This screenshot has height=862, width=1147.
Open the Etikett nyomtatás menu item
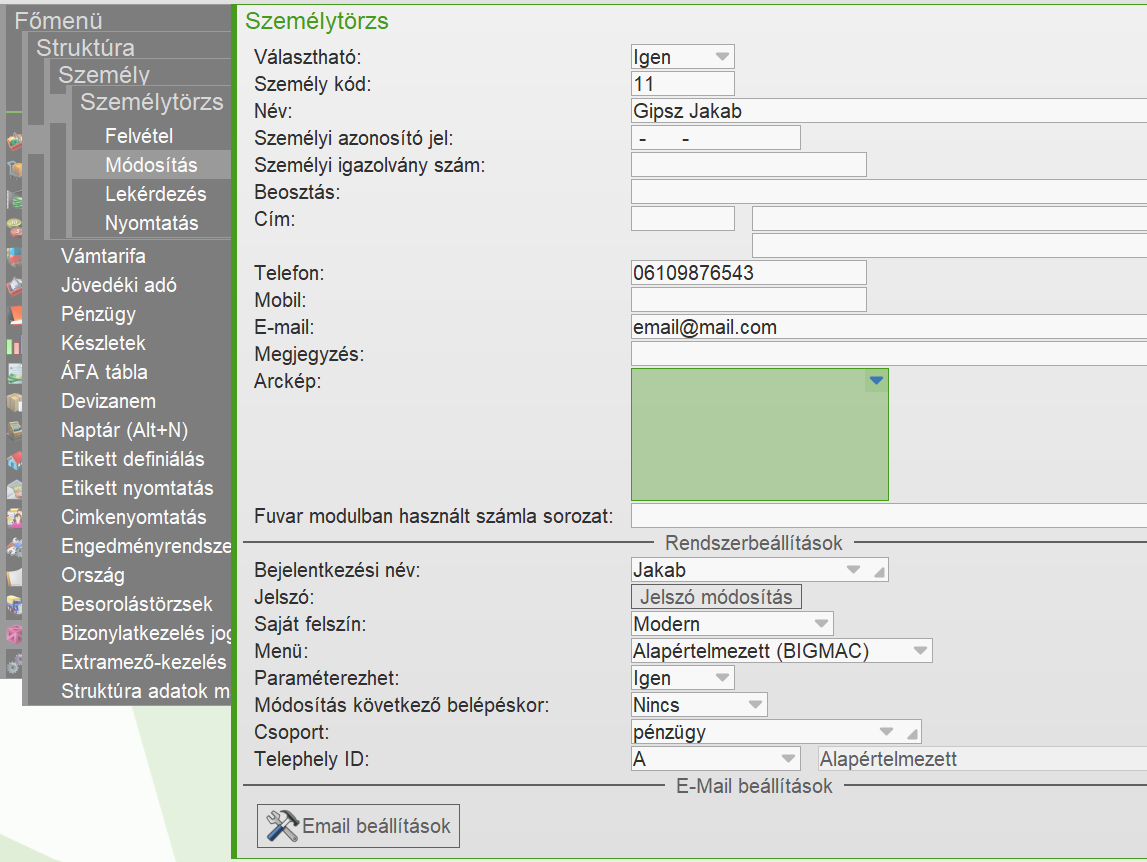point(137,488)
